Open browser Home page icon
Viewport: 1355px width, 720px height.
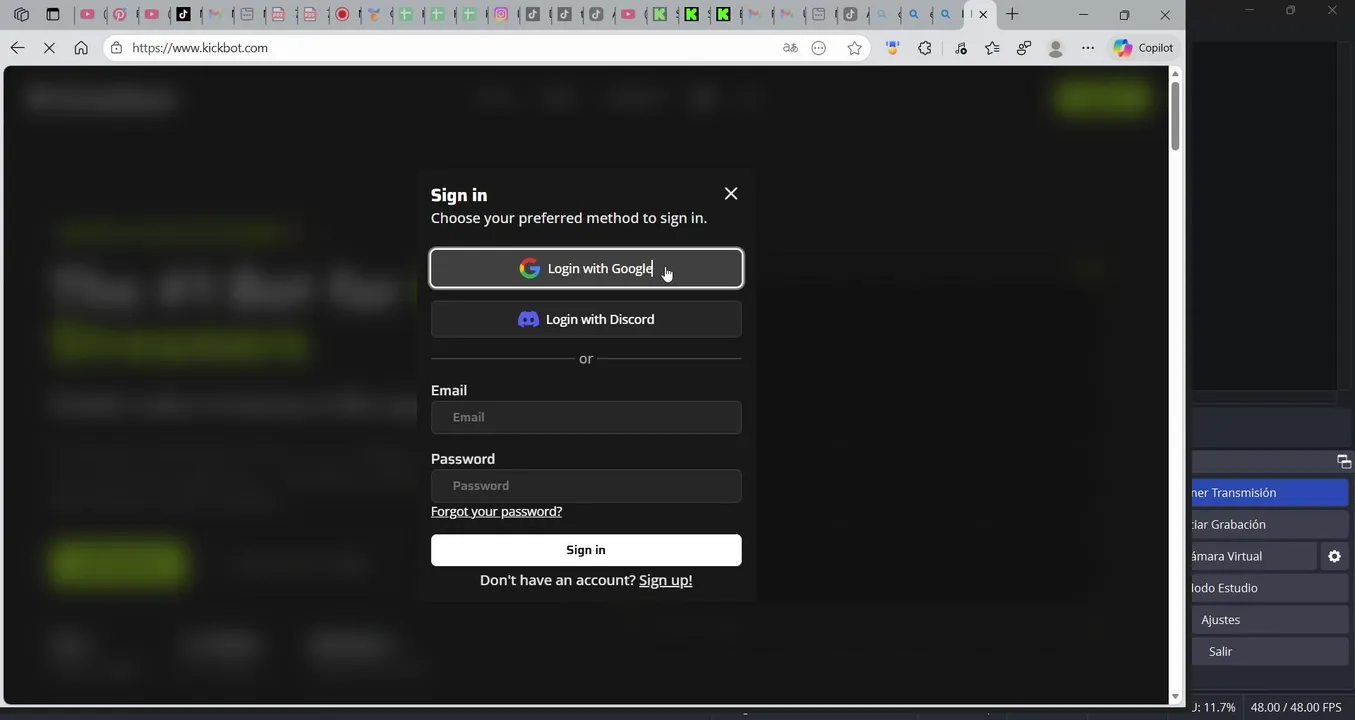81,48
